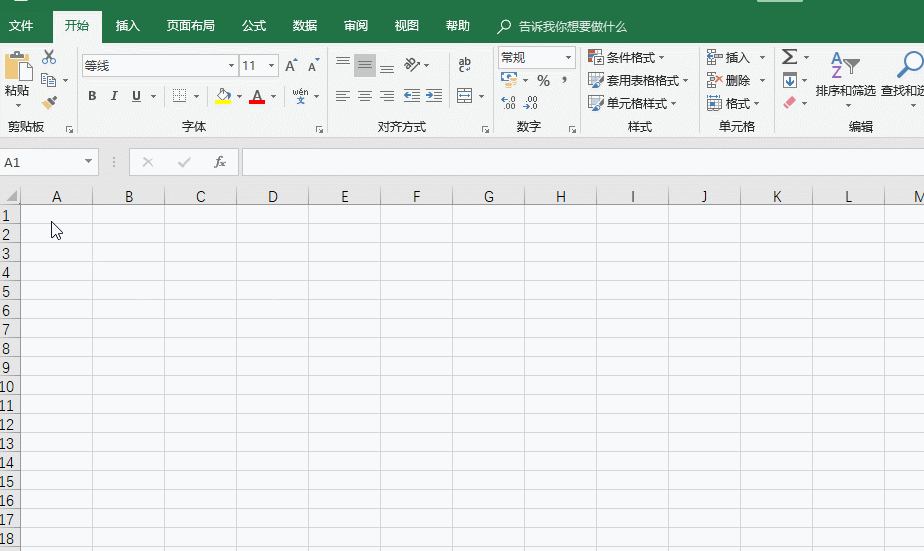The image size is (924, 551).
Task: Toggle Underline formatting
Action: (x=136, y=96)
